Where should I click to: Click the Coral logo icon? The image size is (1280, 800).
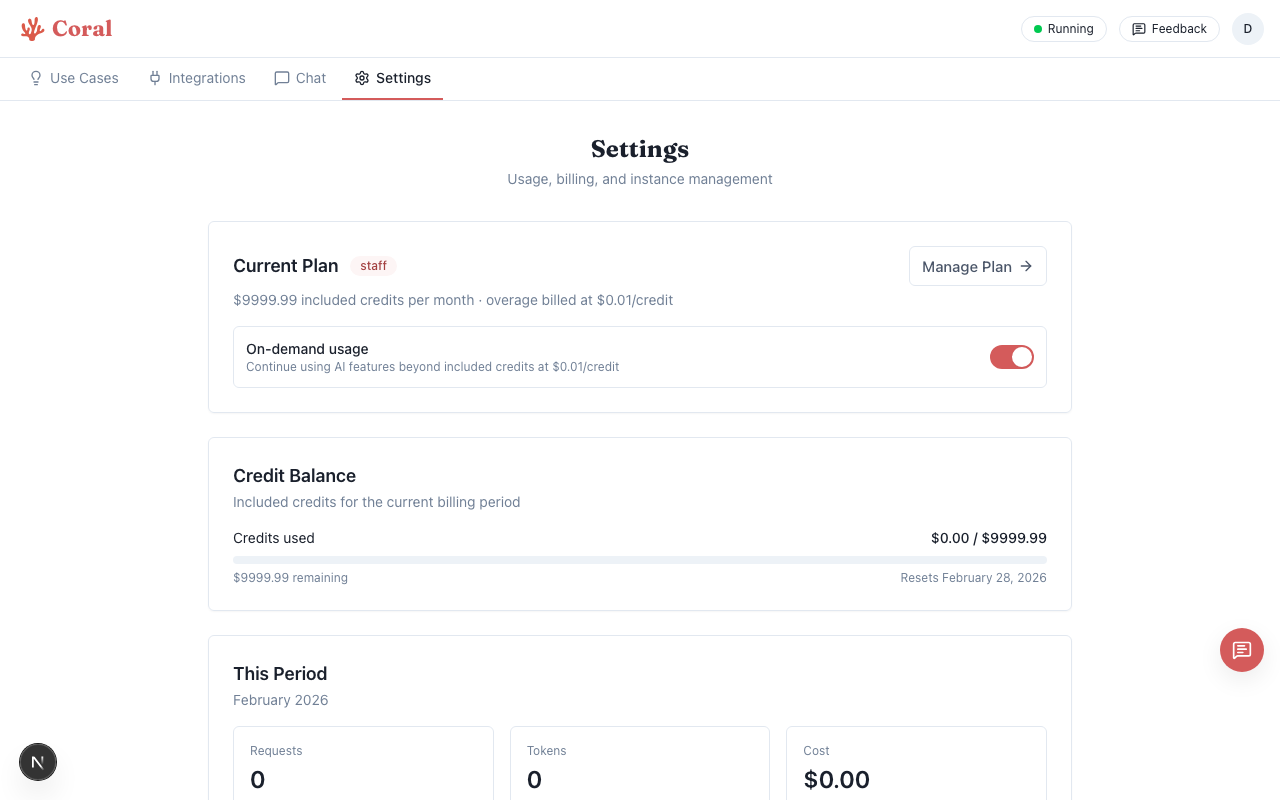coord(31,28)
